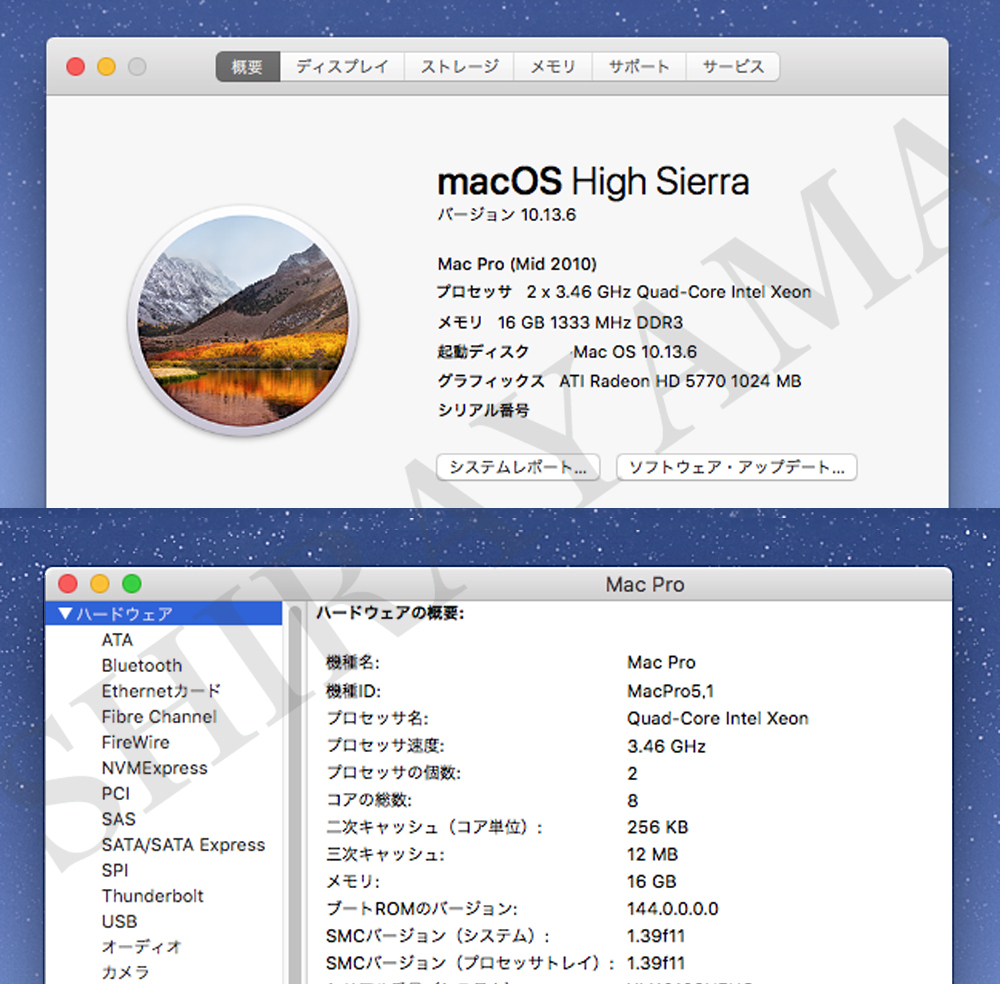Maximize the Mac Pro system report window
The width and height of the screenshot is (1000, 984).
(x=131, y=584)
